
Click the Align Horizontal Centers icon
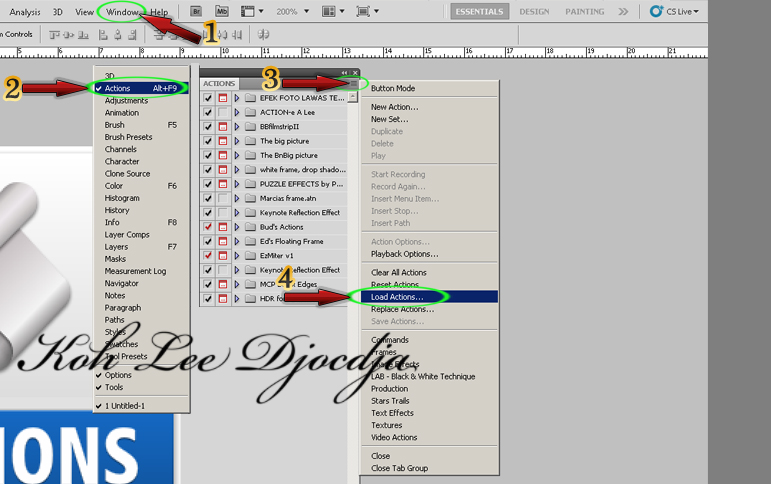118,34
